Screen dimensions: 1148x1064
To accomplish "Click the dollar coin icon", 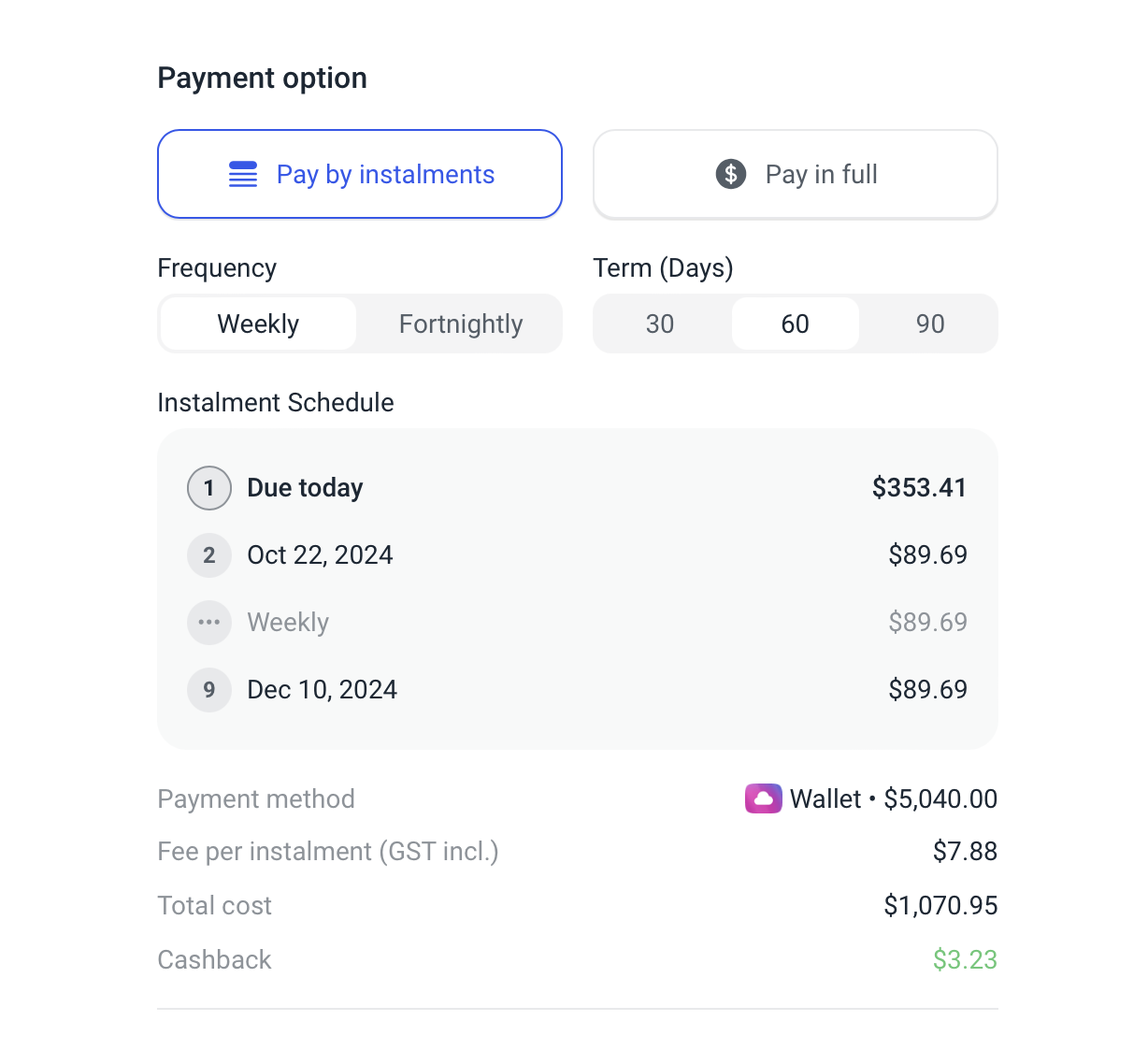I will click(x=731, y=174).
